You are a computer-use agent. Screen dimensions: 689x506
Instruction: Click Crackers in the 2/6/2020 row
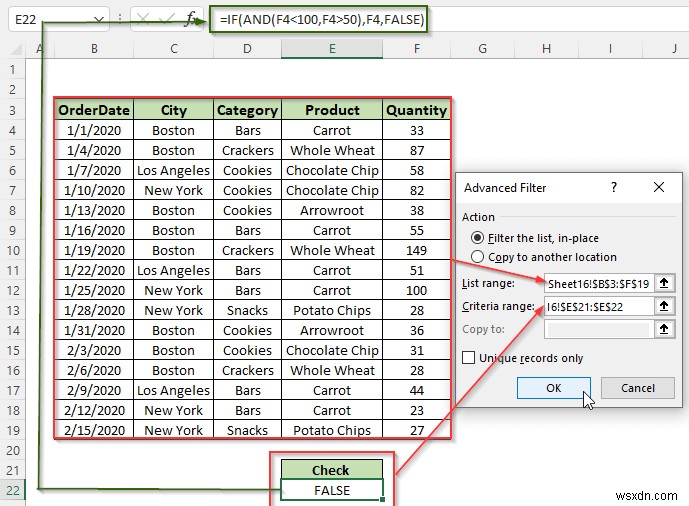coord(247,370)
